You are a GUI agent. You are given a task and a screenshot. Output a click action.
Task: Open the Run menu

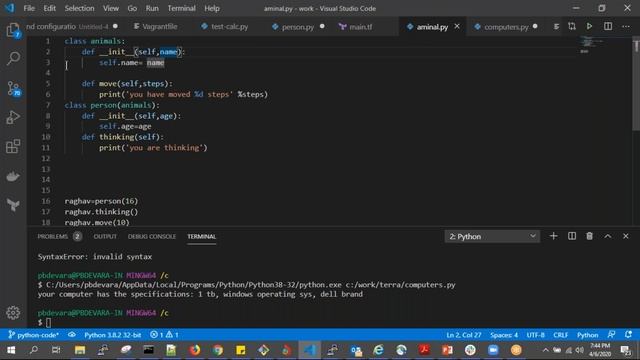(152, 8)
